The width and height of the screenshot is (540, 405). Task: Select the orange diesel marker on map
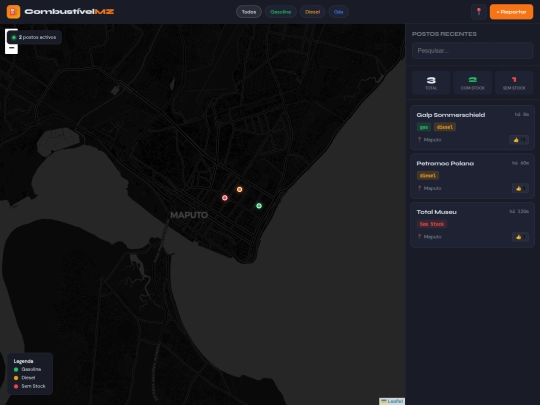point(239,189)
